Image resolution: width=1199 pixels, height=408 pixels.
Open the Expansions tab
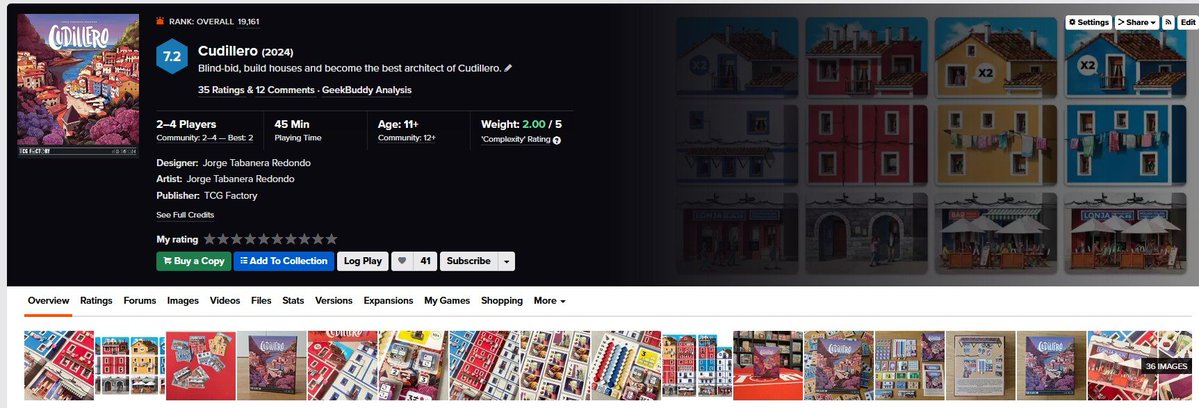pyautogui.click(x=388, y=300)
